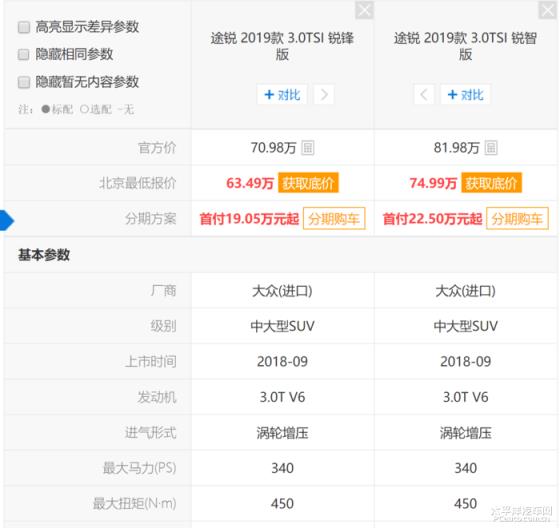Select 3.0T V6 in the 锐锋版 column
Screen dimensions: 560x528
[282, 397]
